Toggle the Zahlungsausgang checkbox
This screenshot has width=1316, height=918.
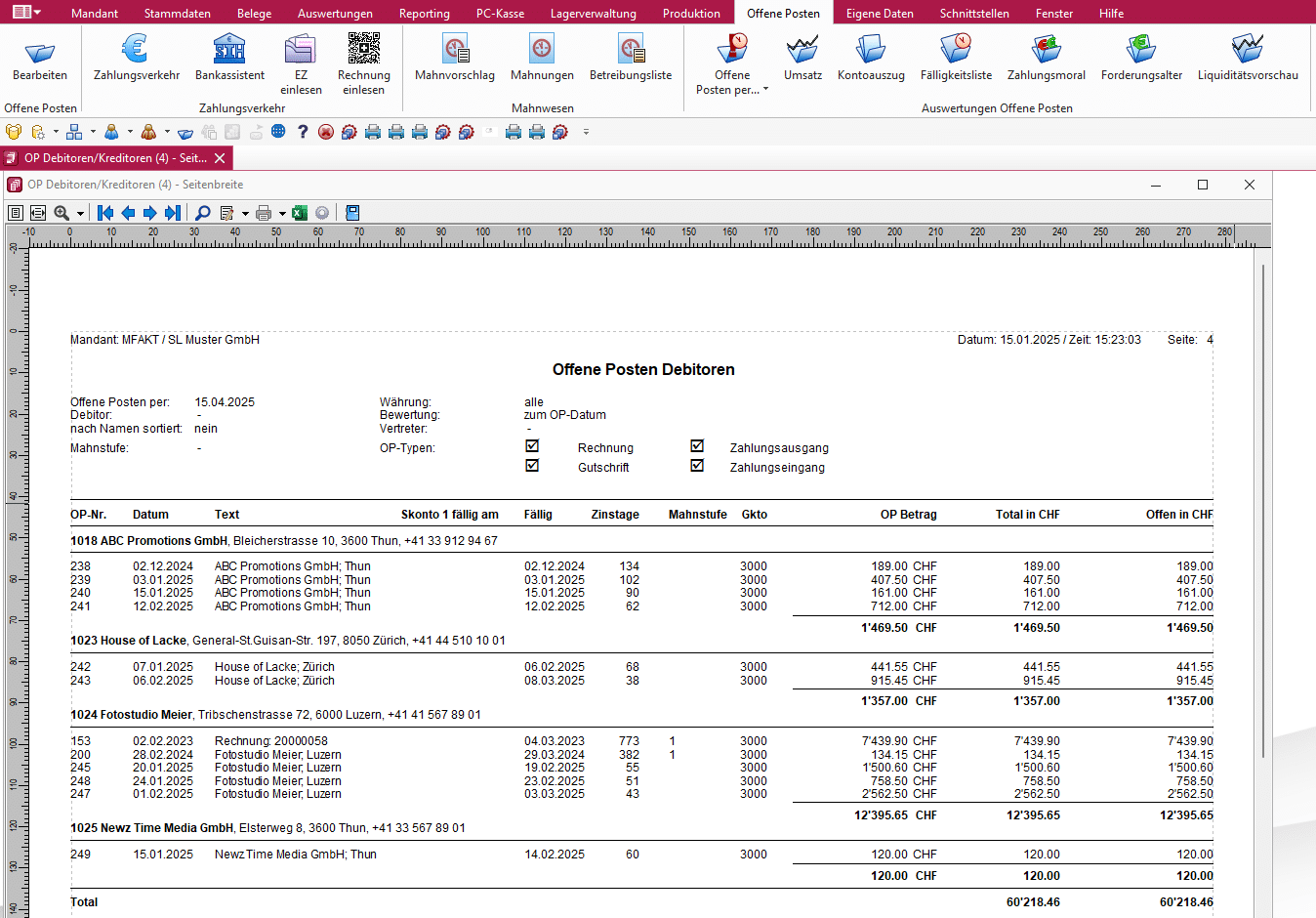point(697,446)
